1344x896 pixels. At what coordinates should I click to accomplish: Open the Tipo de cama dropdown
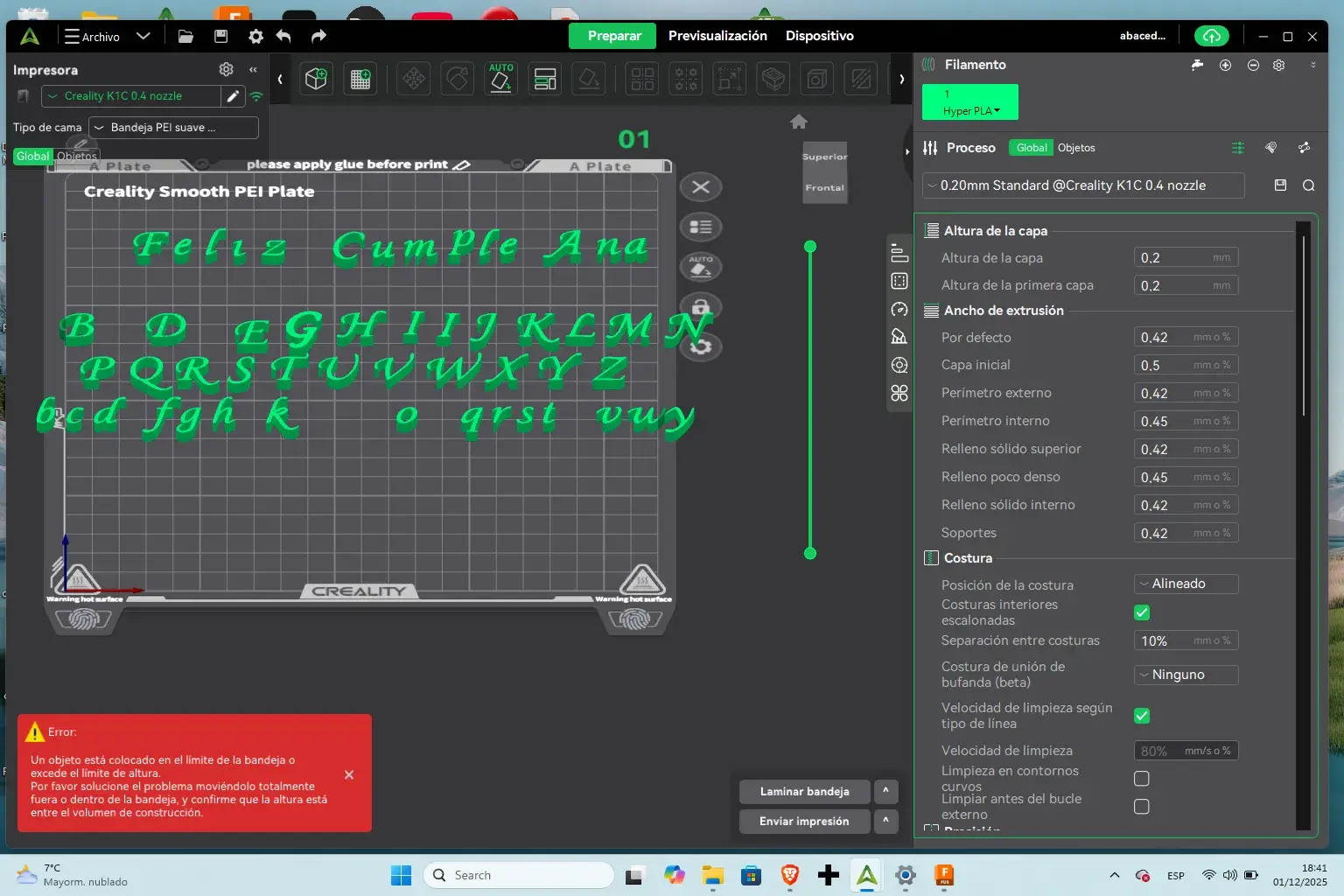[x=174, y=128]
